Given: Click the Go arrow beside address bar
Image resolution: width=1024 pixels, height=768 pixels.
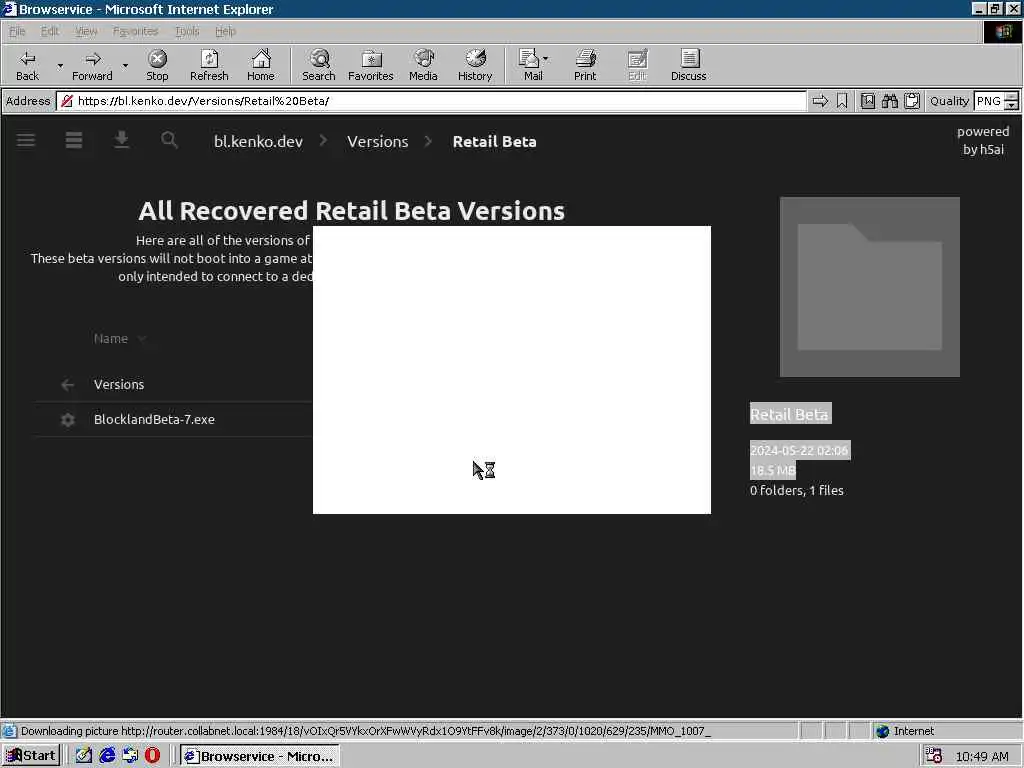Looking at the screenshot, I should tap(820, 101).
